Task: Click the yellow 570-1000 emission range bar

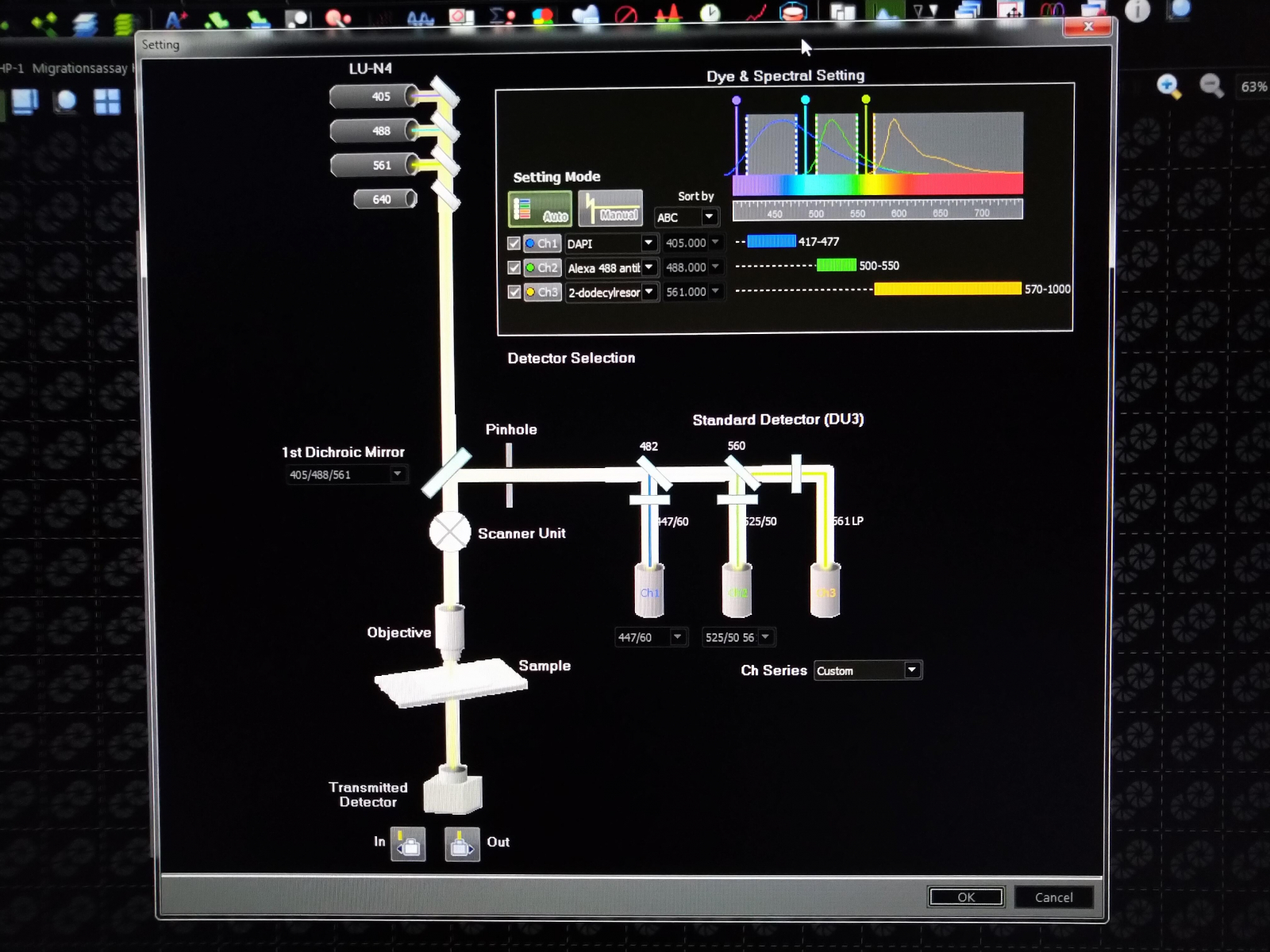Action: [947, 290]
